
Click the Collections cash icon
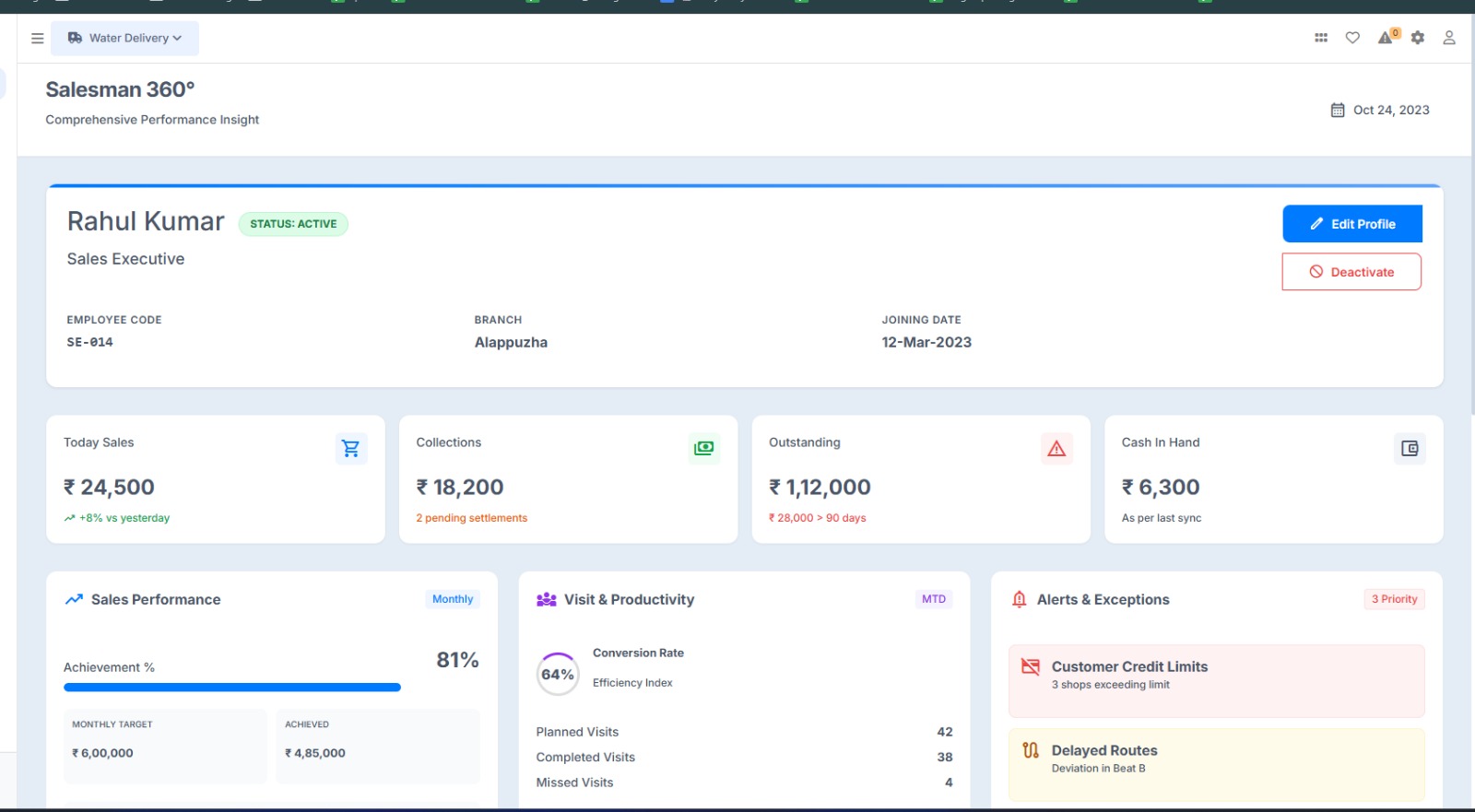[704, 449]
